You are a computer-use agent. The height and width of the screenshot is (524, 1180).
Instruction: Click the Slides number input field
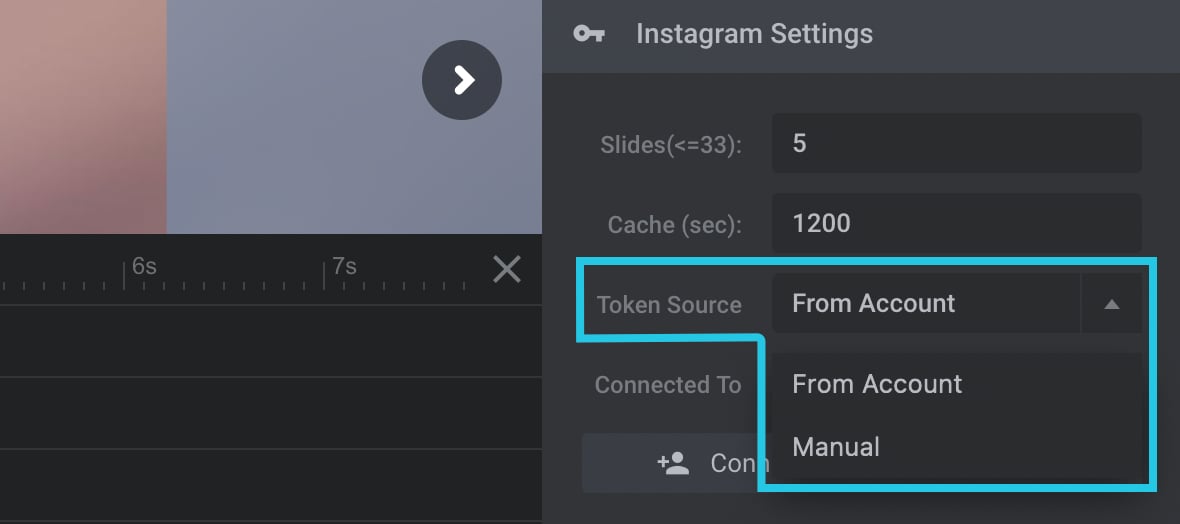click(956, 143)
